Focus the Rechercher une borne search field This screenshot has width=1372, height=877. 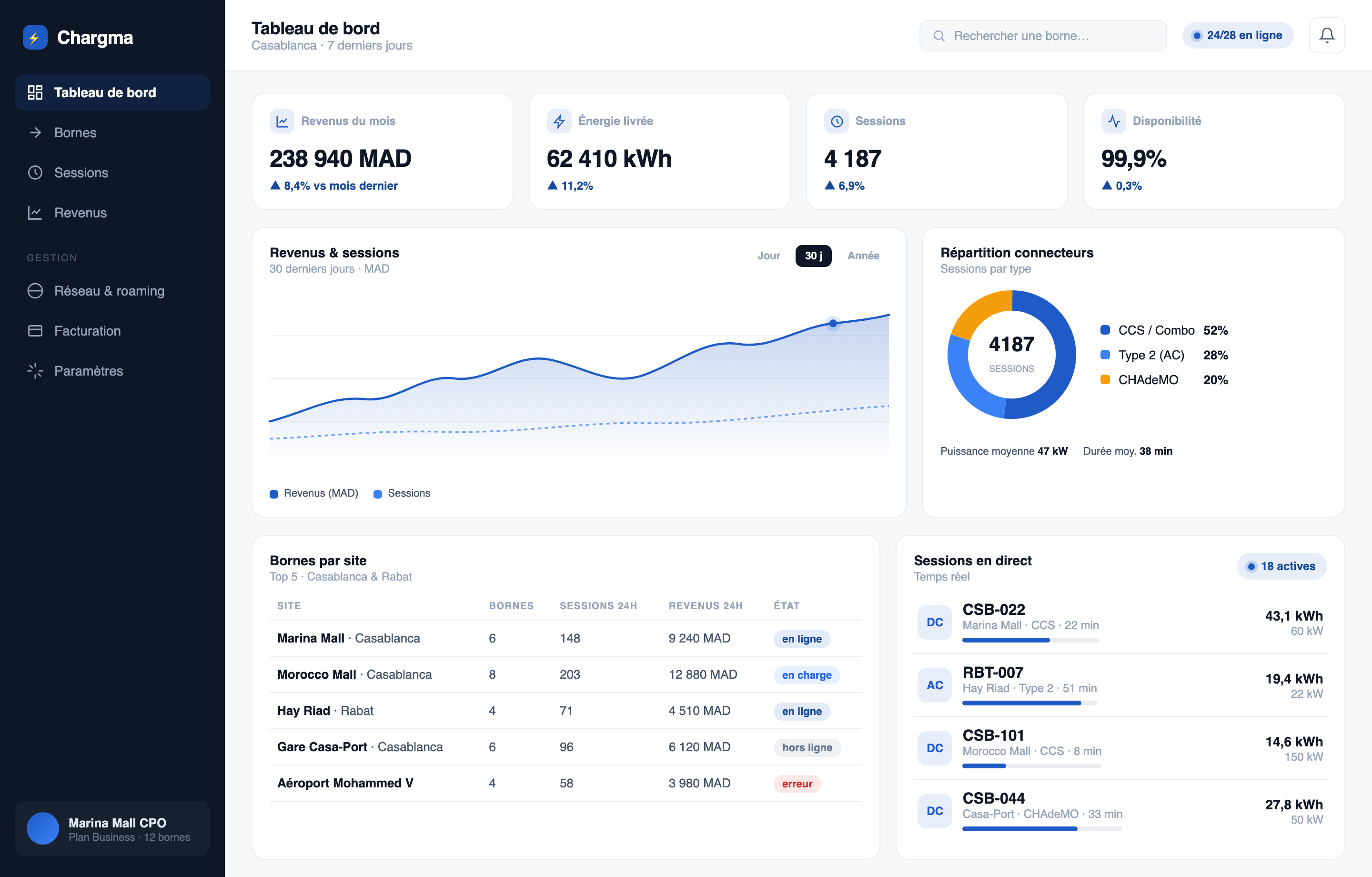1043,36
